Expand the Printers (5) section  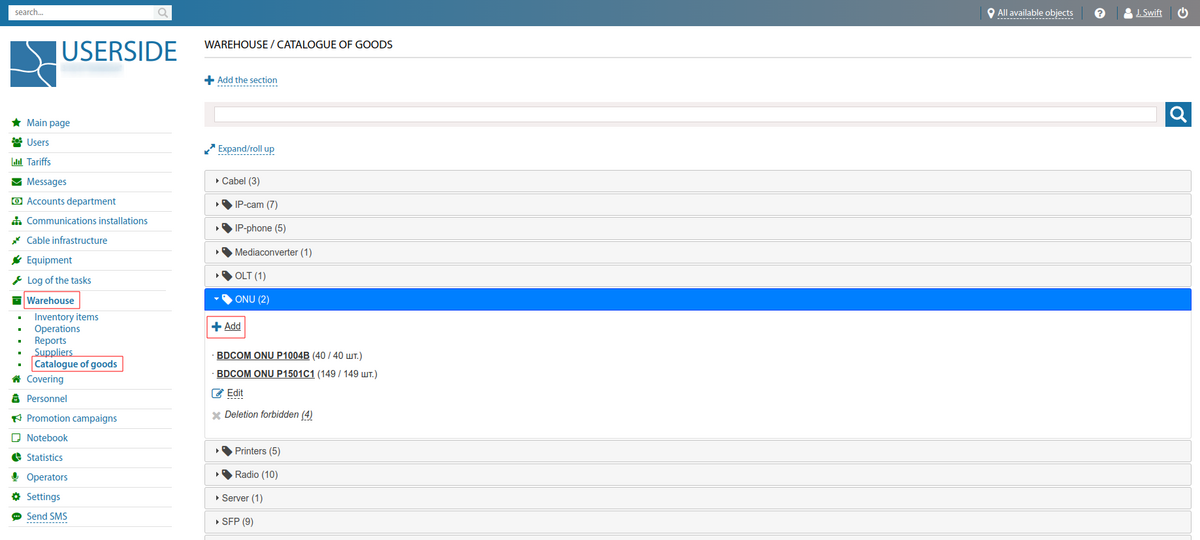(256, 451)
